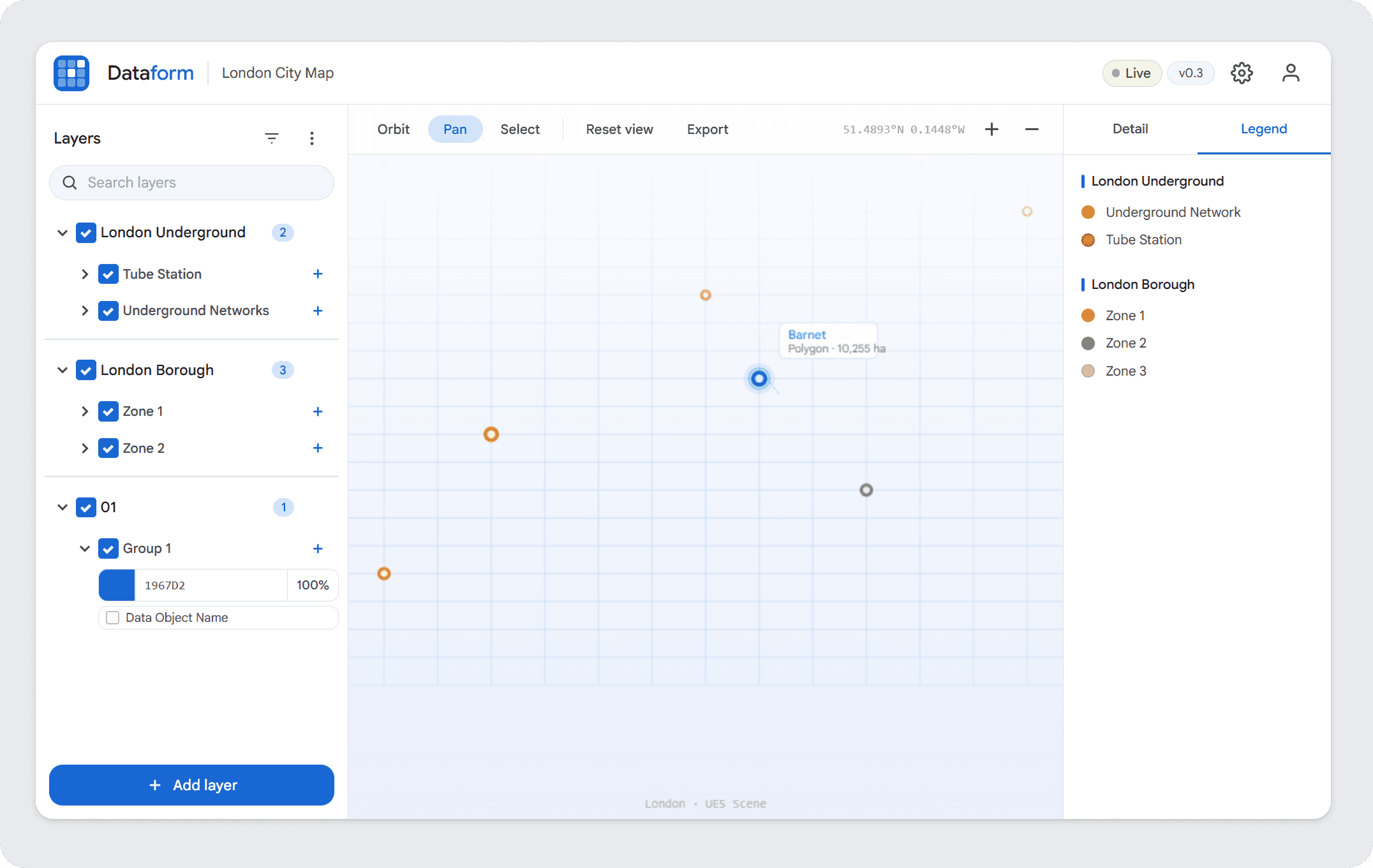Click Reset view
The image size is (1373, 868).
(620, 129)
